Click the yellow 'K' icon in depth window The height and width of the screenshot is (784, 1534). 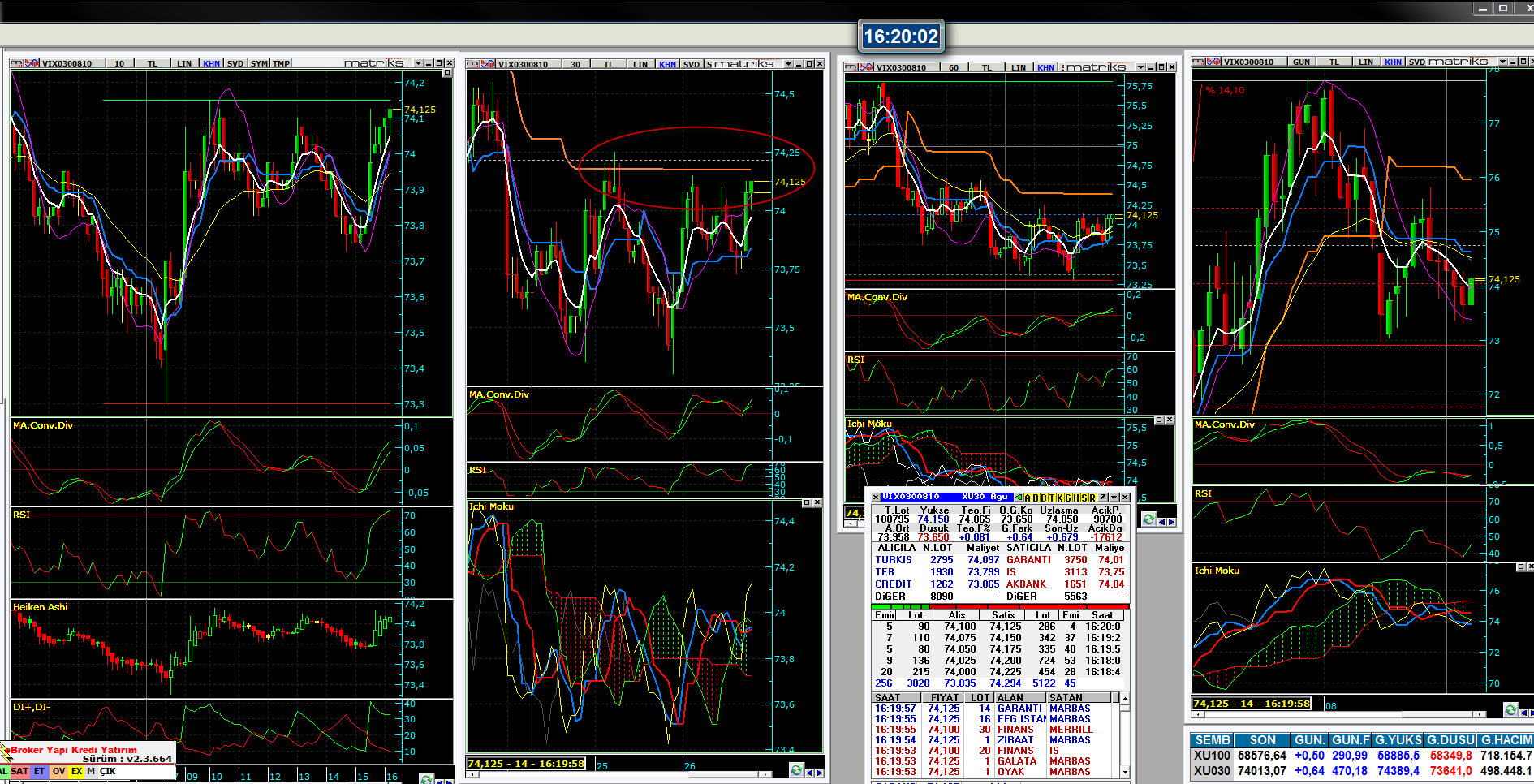tap(1060, 498)
